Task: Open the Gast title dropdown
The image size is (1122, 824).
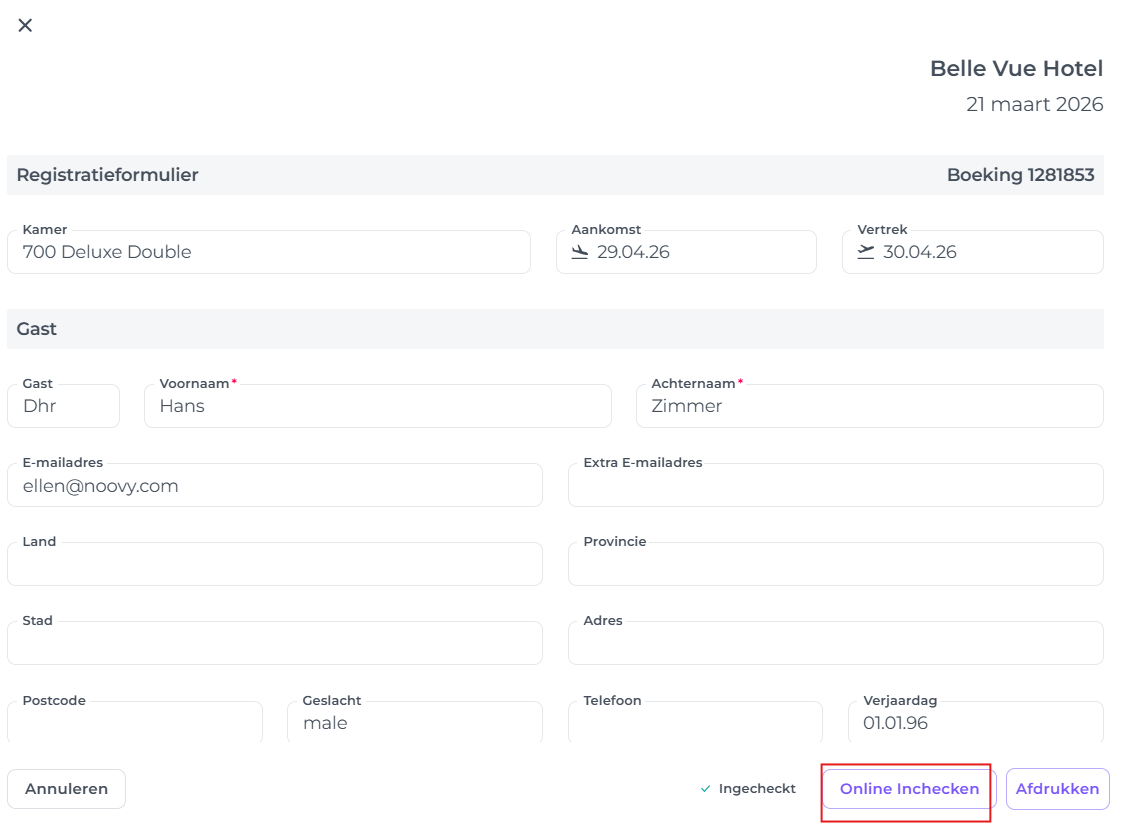Action: point(63,406)
